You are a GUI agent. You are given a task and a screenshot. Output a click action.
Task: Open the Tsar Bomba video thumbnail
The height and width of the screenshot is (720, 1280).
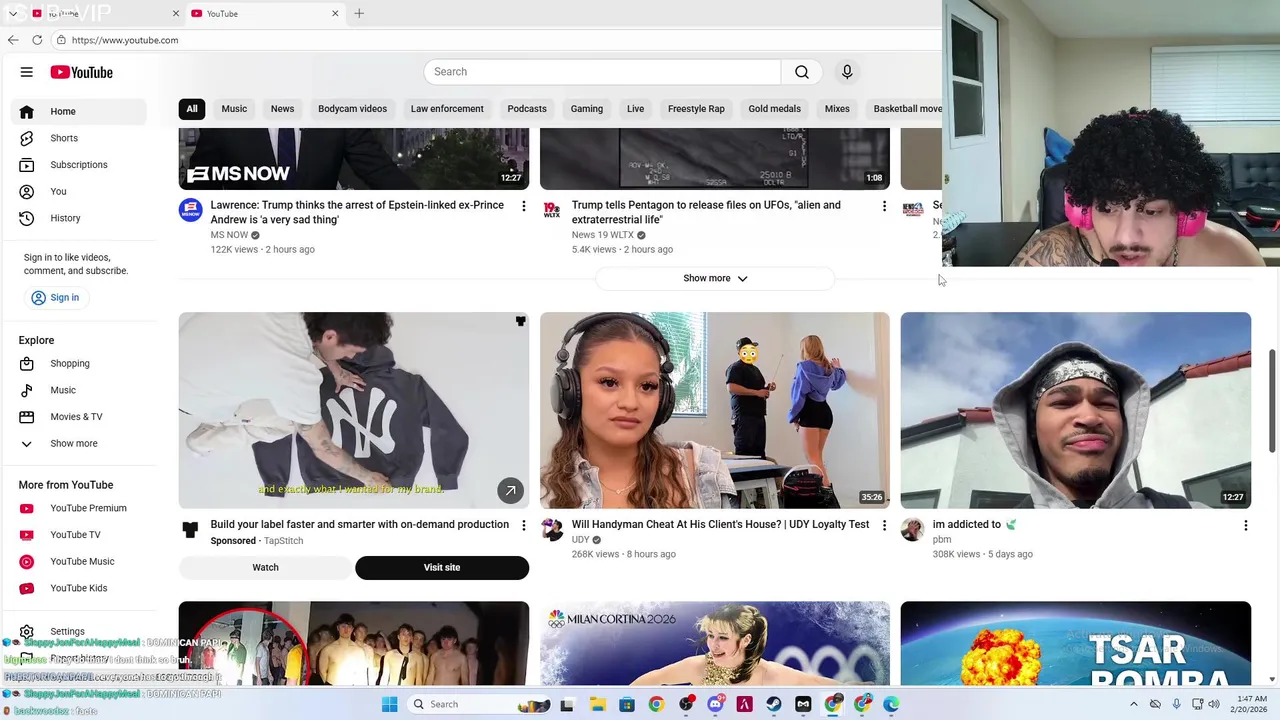[1076, 643]
